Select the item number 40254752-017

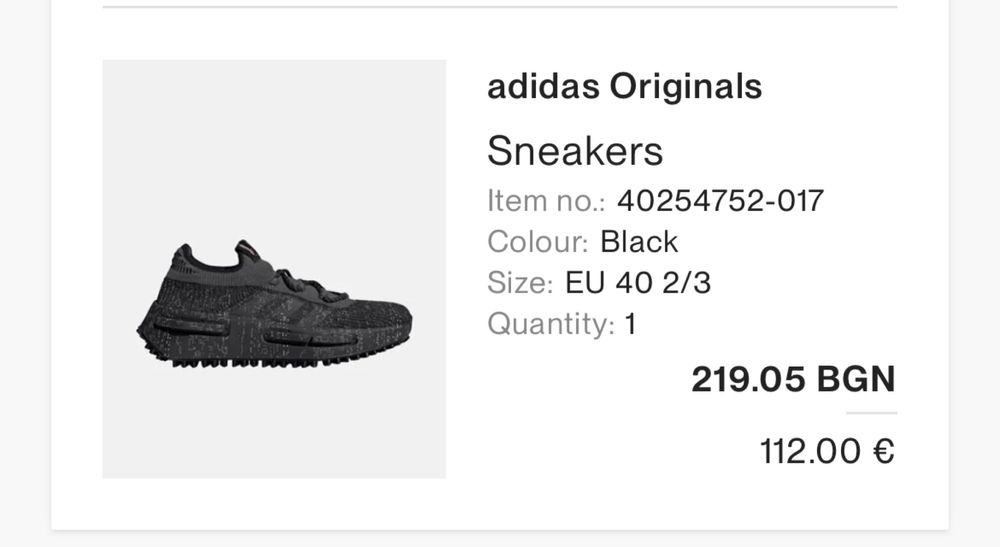(x=720, y=201)
